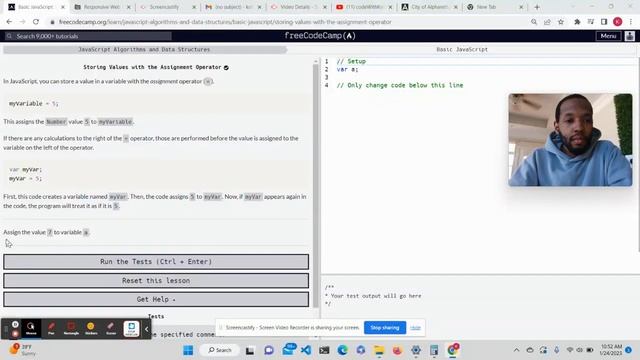The height and width of the screenshot is (360, 640).
Task: Run the Tests button
Action: (156, 262)
